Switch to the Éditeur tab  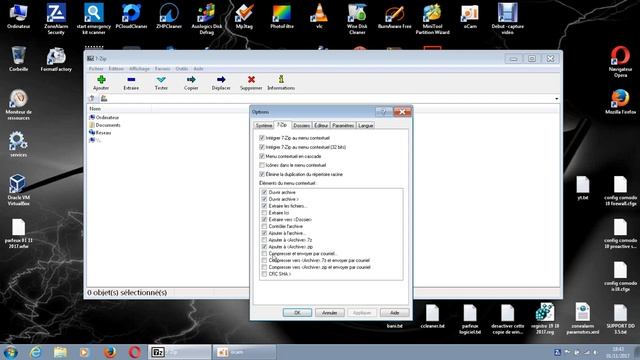pyautogui.click(x=321, y=125)
